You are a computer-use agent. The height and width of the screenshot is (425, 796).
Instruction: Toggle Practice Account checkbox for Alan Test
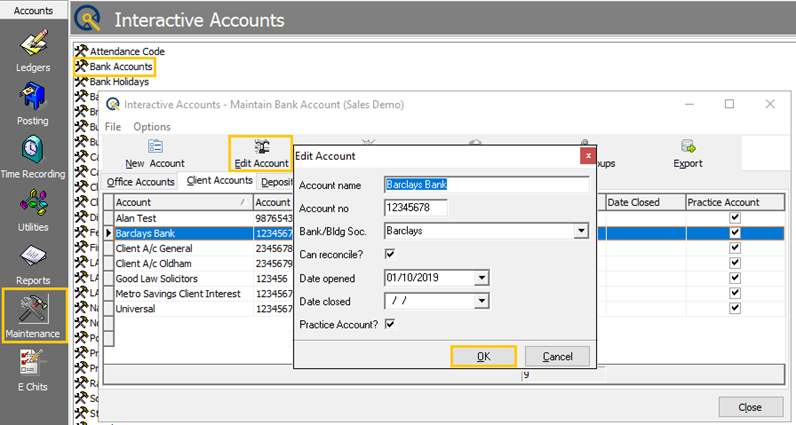[735, 218]
